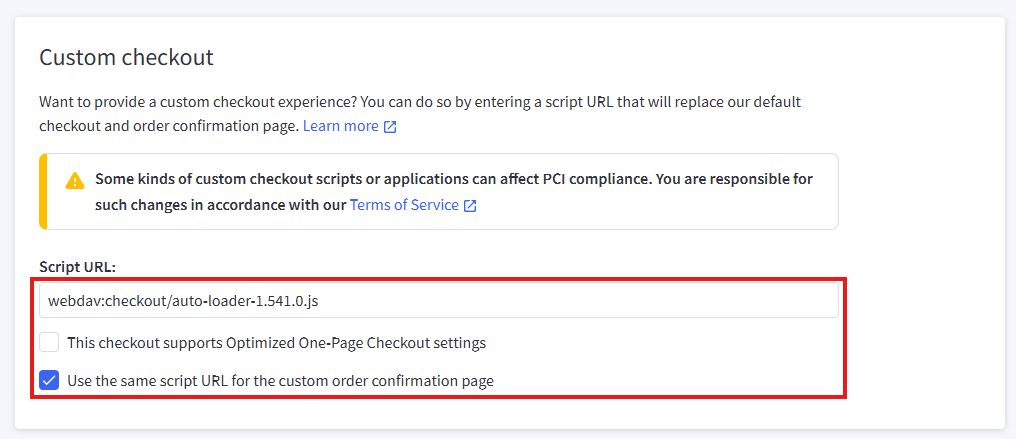Image resolution: width=1016 pixels, height=439 pixels.
Task: Click the blue checkmark in the checked box
Action: (x=49, y=380)
